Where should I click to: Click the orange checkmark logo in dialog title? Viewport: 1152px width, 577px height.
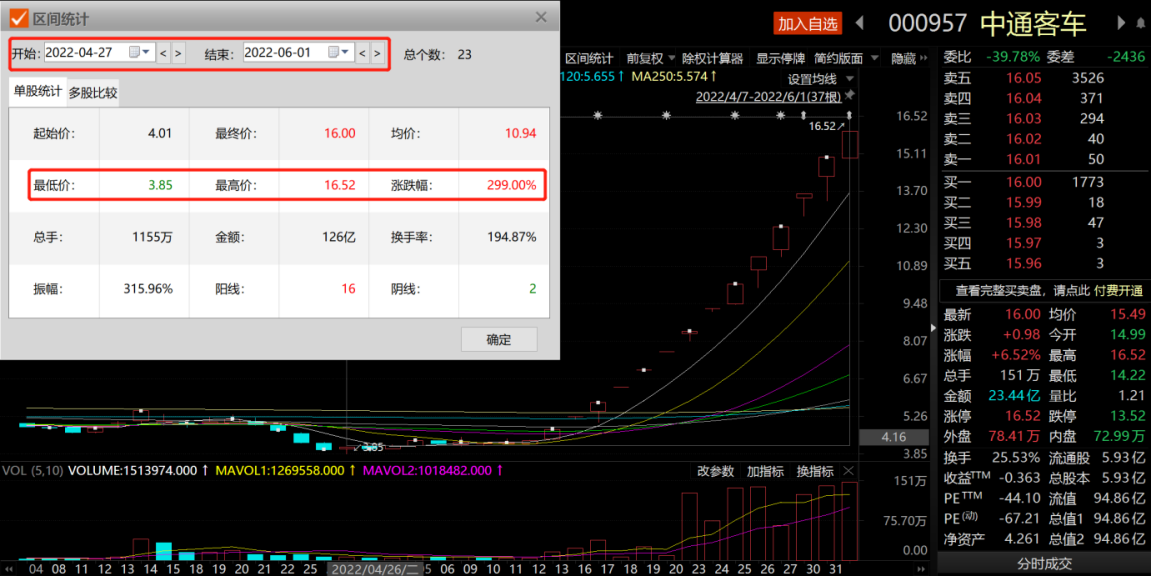[18, 18]
